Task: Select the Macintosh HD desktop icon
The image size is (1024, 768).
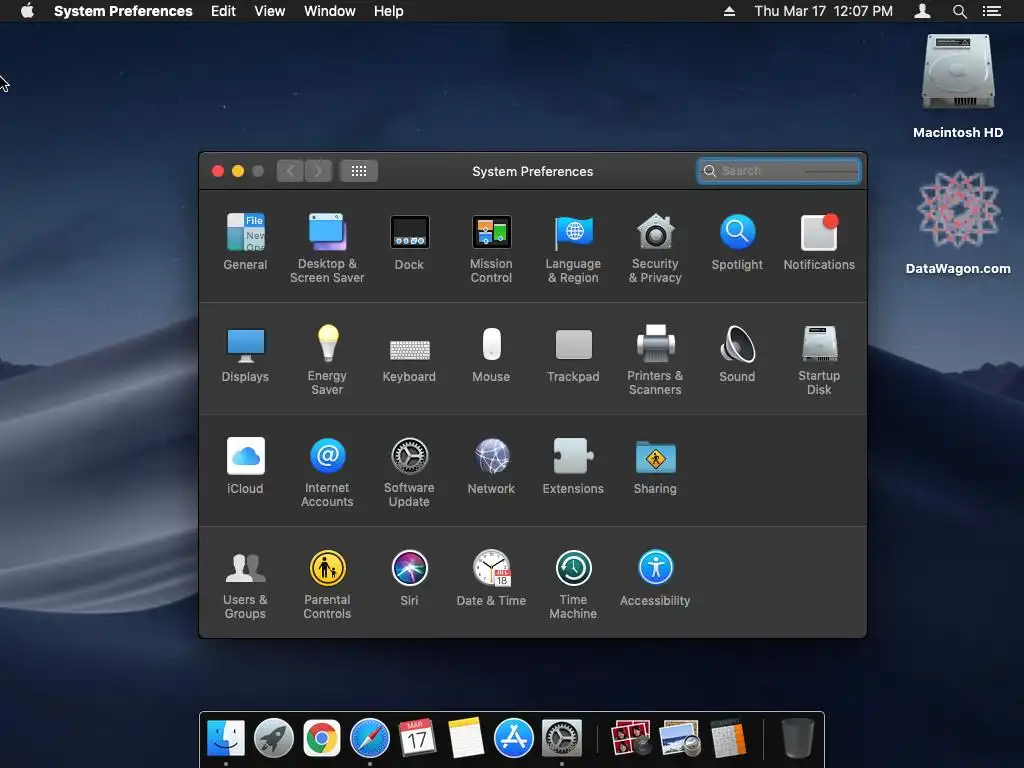Action: (x=958, y=86)
